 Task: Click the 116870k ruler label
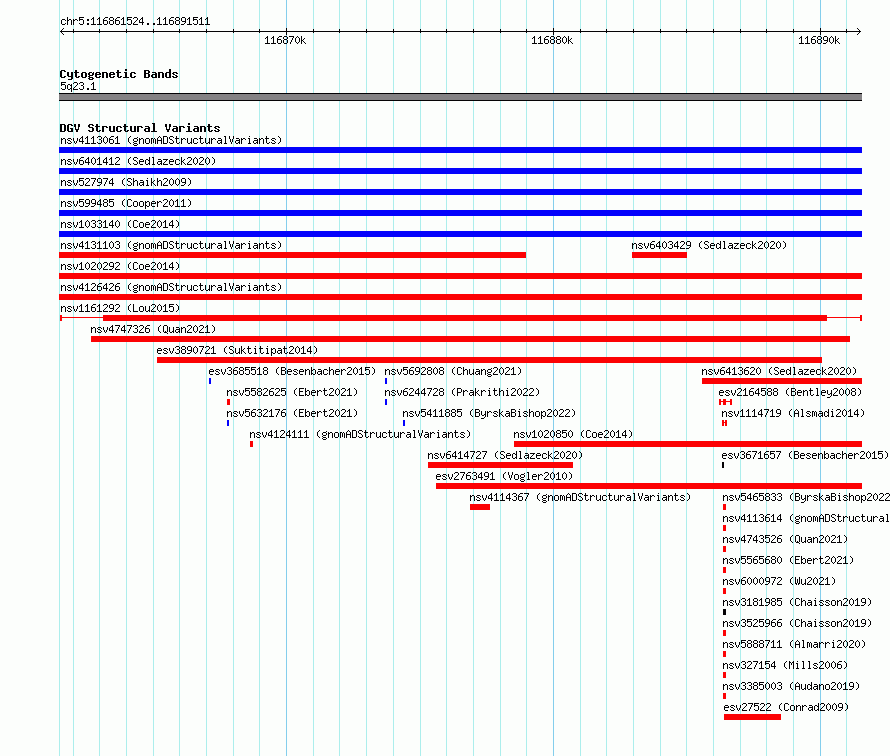pyautogui.click(x=285, y=40)
